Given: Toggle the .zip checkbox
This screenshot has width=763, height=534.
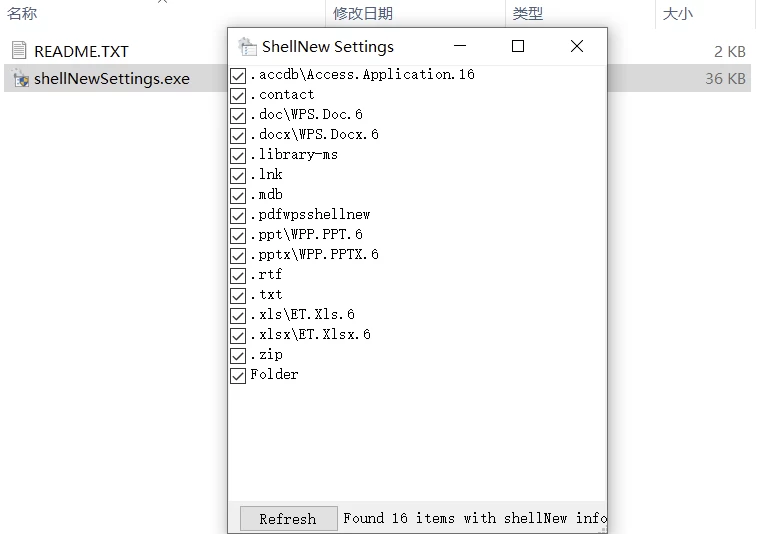Looking at the screenshot, I should (238, 356).
